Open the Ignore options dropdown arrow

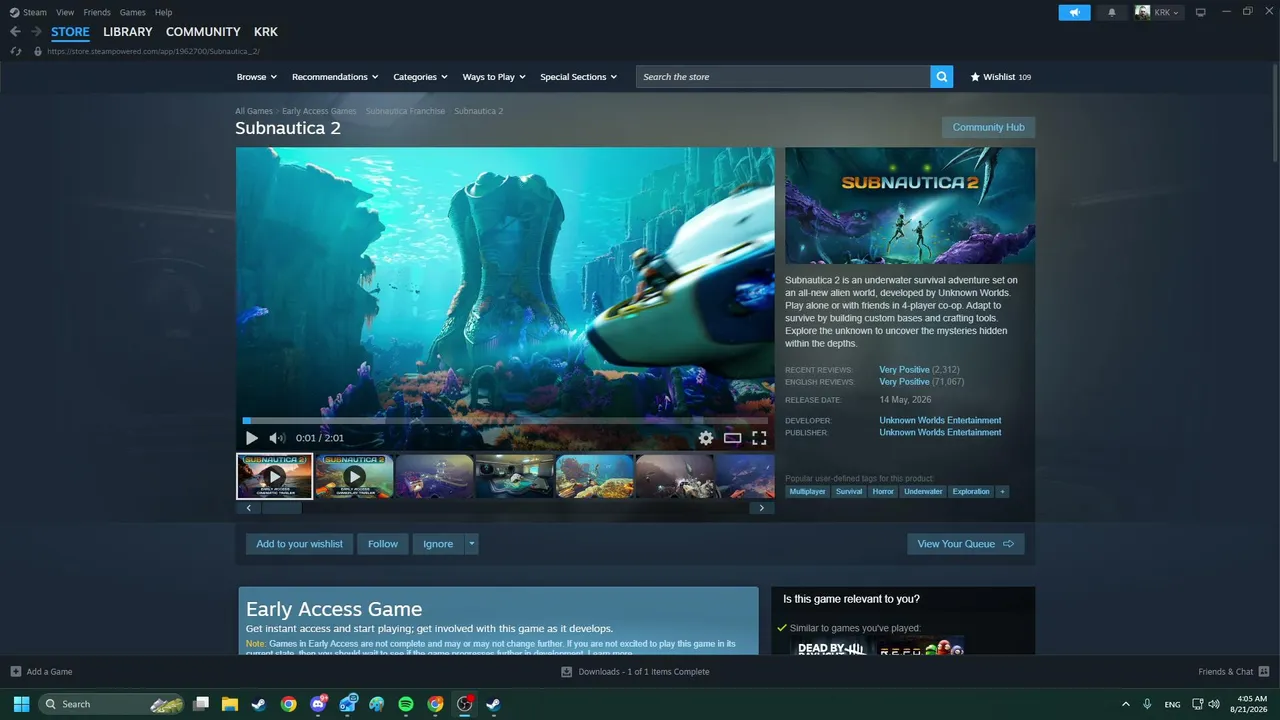[x=471, y=544]
